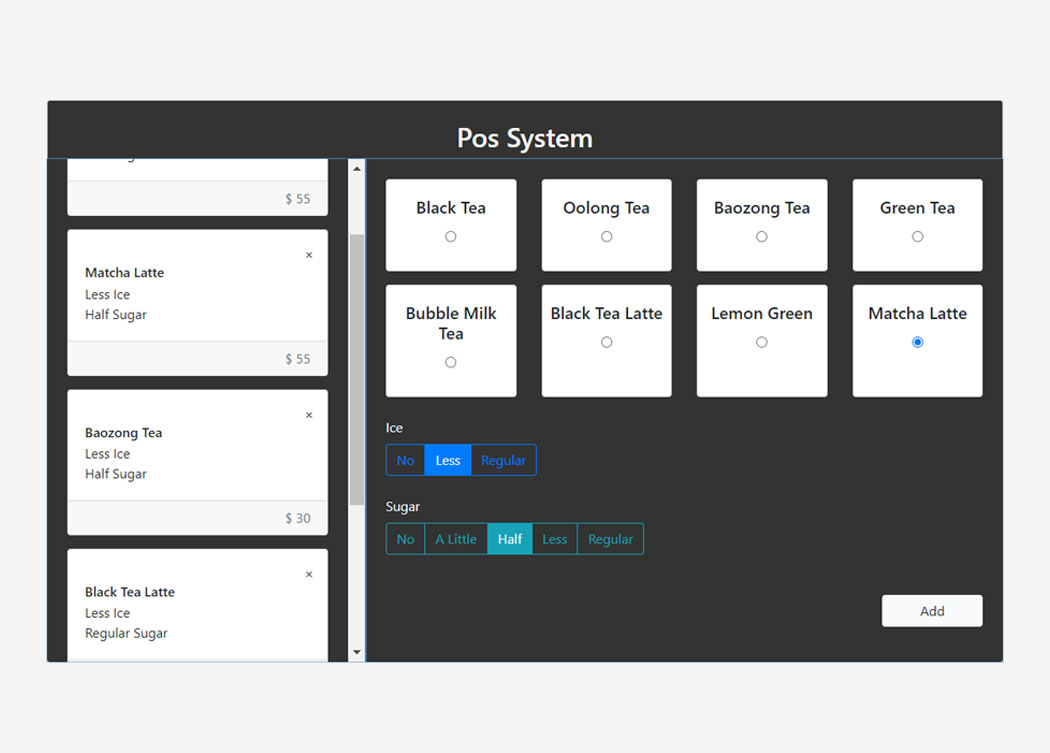Screen dimensions: 1050x753
Task: Delete the Black Tea Latte order
Action: 309,574
